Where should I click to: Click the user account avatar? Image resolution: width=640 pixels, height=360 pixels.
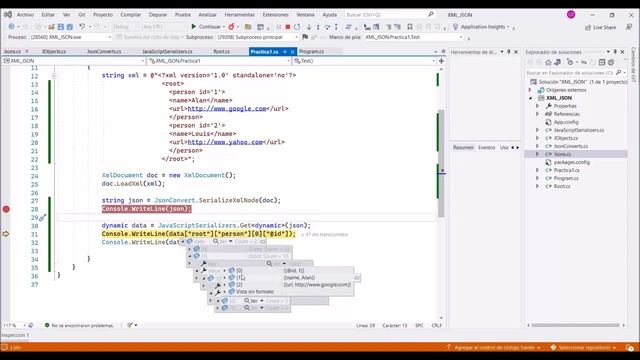pos(571,14)
